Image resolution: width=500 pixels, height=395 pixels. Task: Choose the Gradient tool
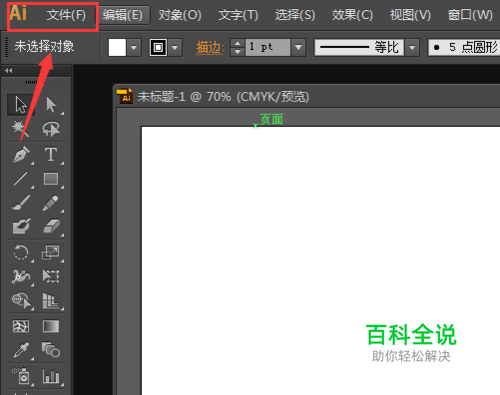pyautogui.click(x=51, y=326)
